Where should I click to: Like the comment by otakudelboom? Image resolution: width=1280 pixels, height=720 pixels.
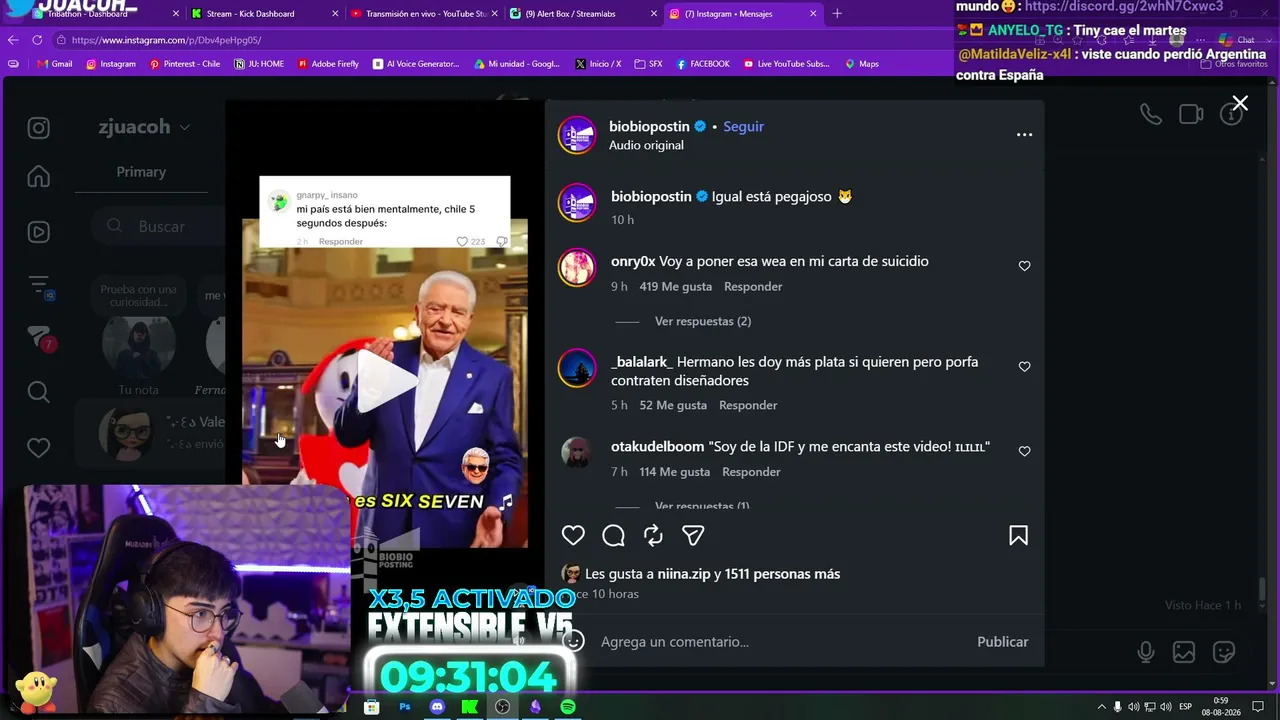(1024, 451)
